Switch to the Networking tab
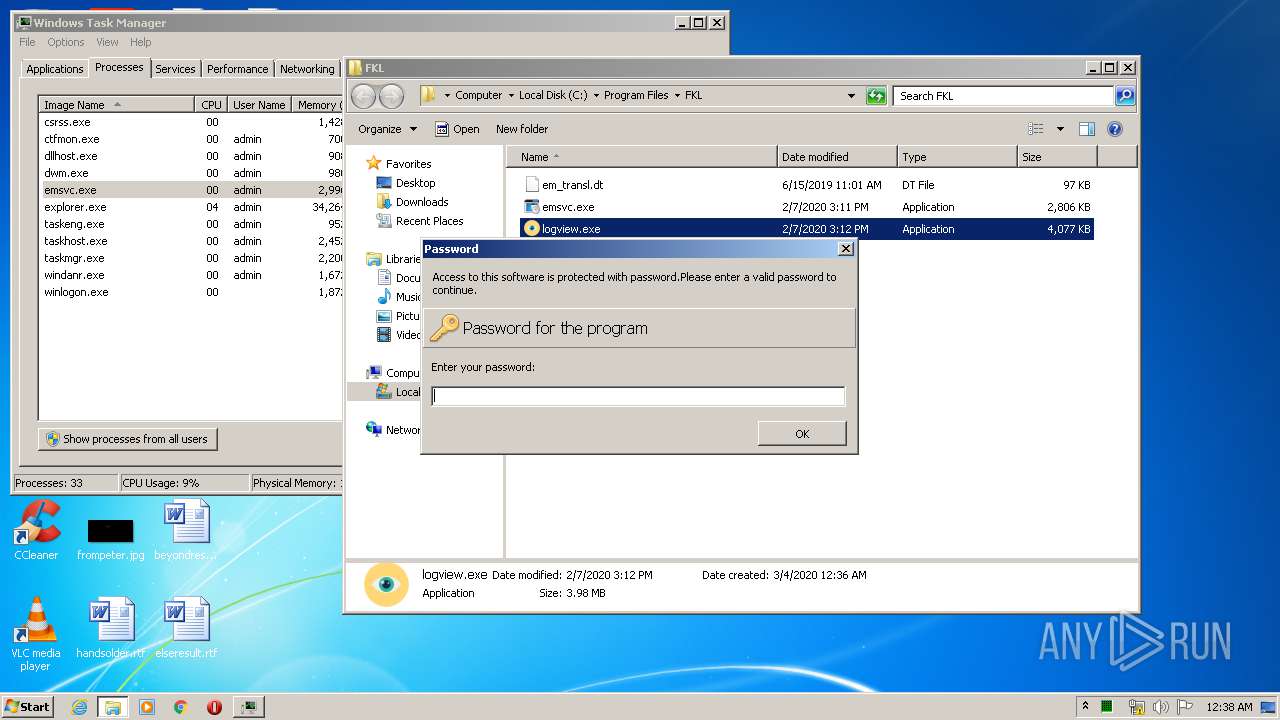Screen dimensions: 1280x720 pos(307,69)
